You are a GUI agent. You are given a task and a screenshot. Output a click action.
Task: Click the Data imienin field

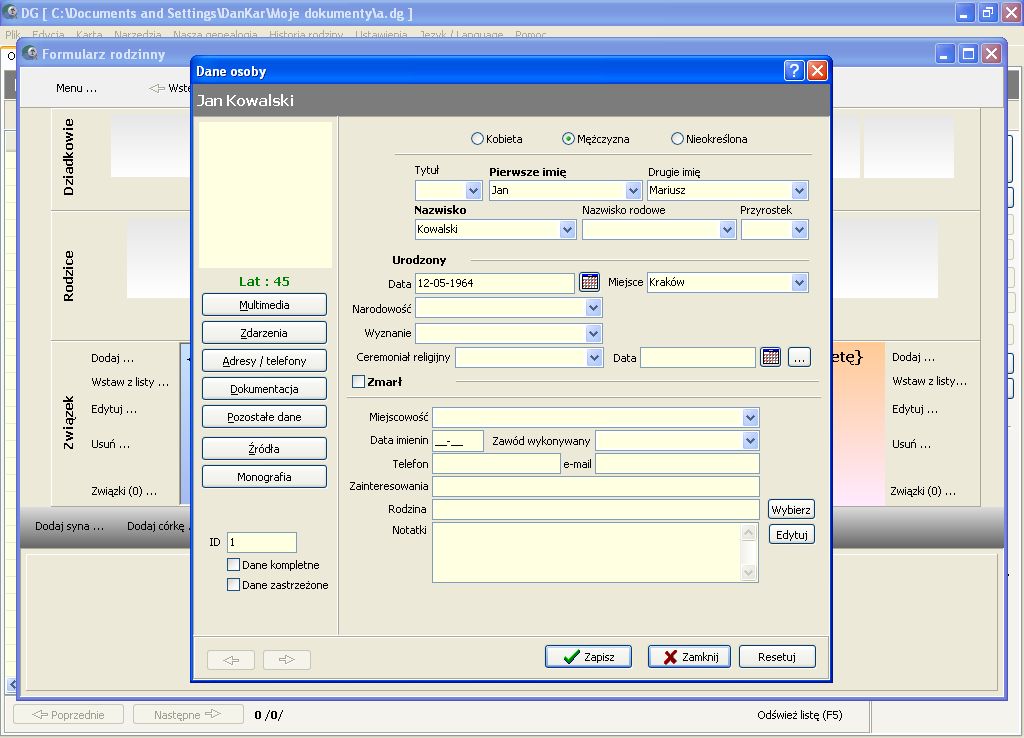click(x=458, y=441)
